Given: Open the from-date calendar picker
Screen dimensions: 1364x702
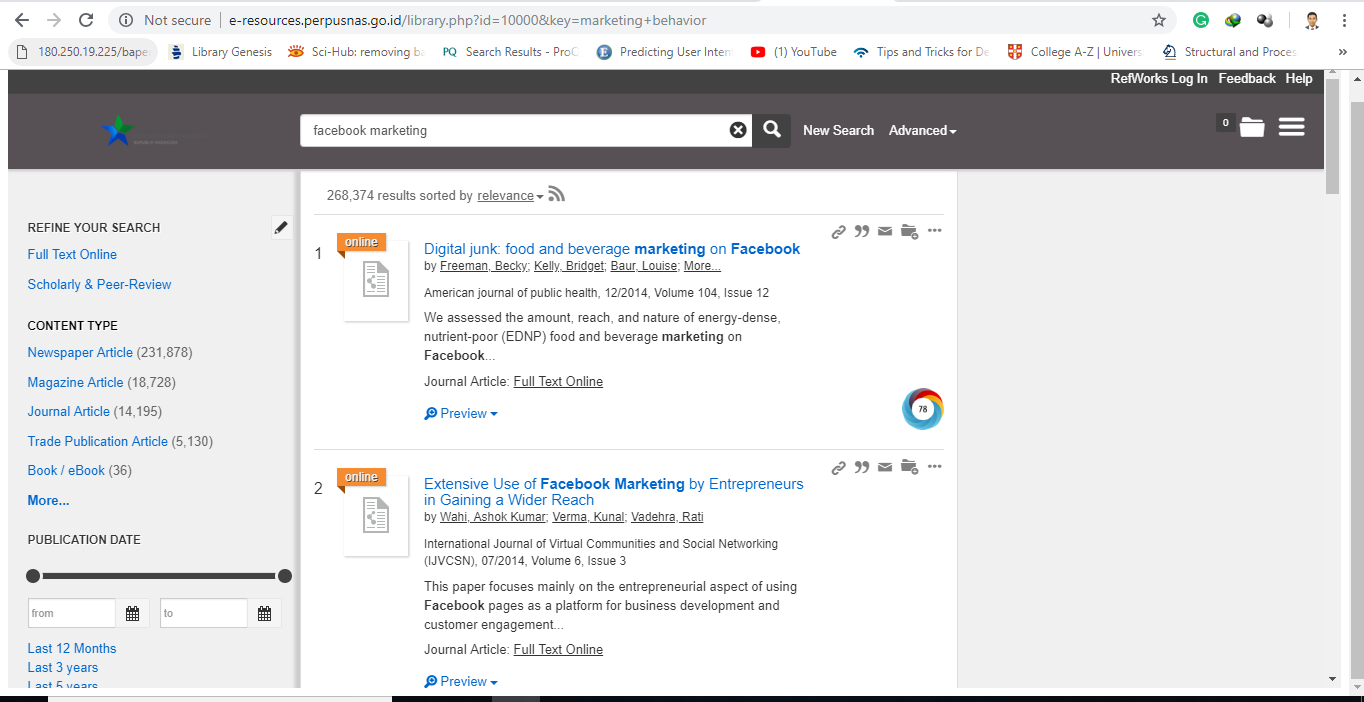Looking at the screenshot, I should [x=132, y=613].
